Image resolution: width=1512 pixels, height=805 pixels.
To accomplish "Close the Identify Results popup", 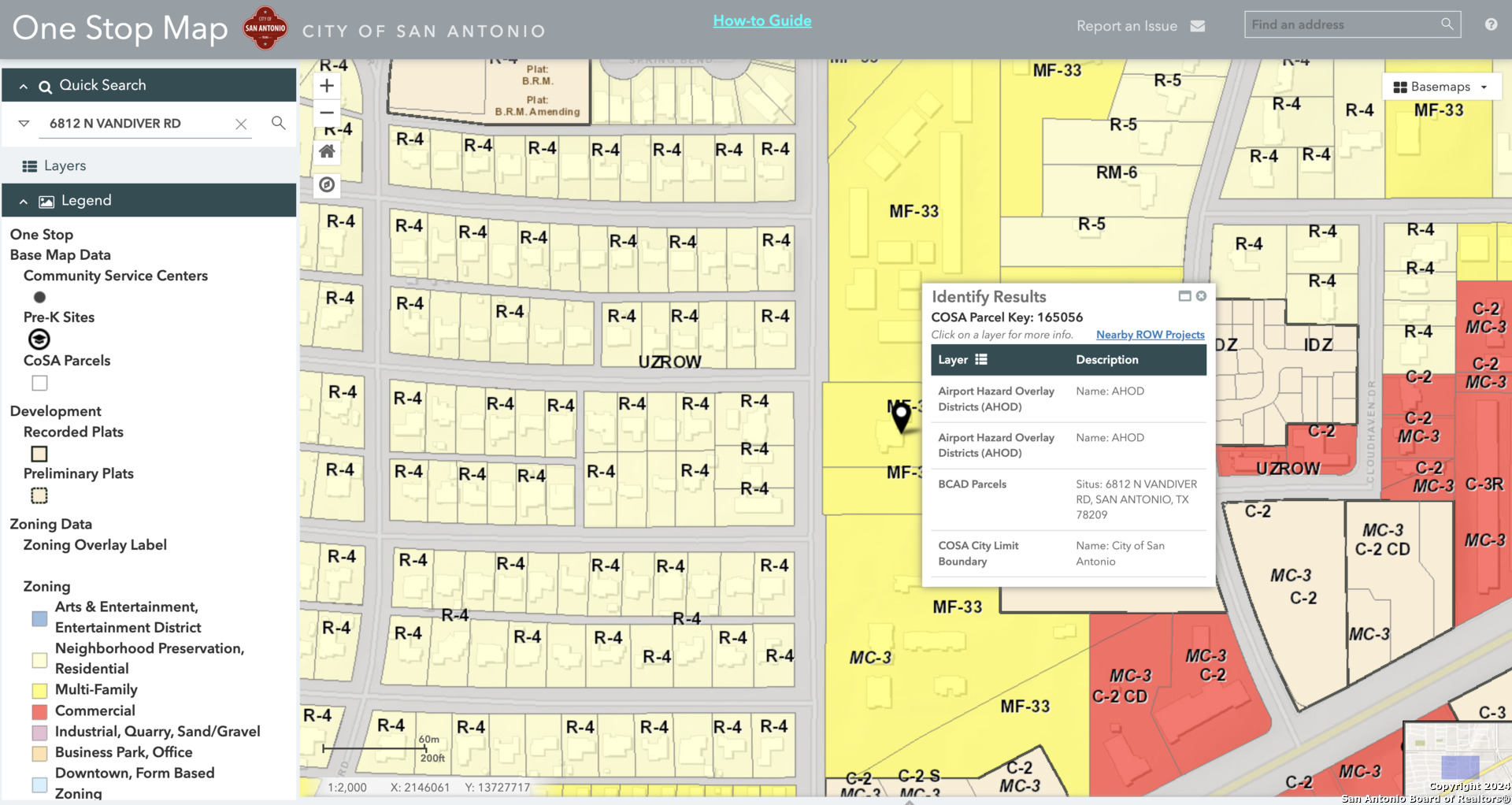I will point(1201,296).
